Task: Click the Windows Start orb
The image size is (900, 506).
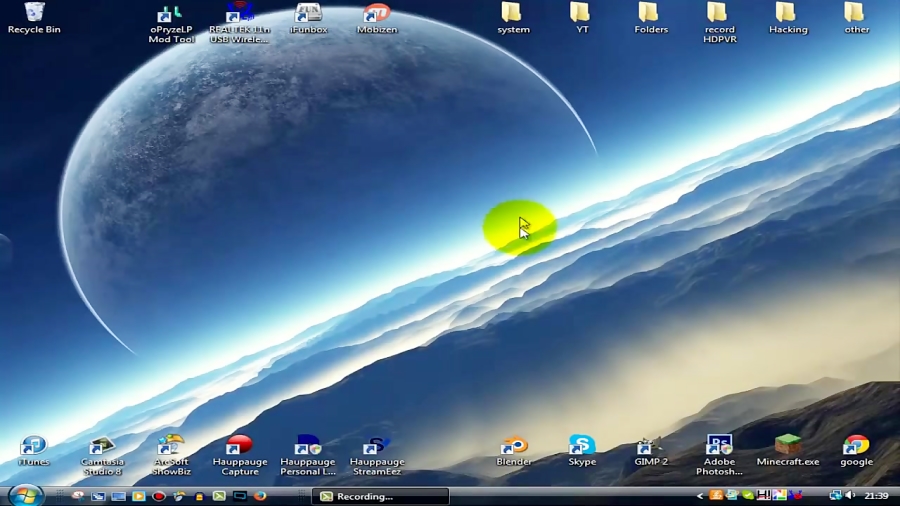Action: [25, 495]
